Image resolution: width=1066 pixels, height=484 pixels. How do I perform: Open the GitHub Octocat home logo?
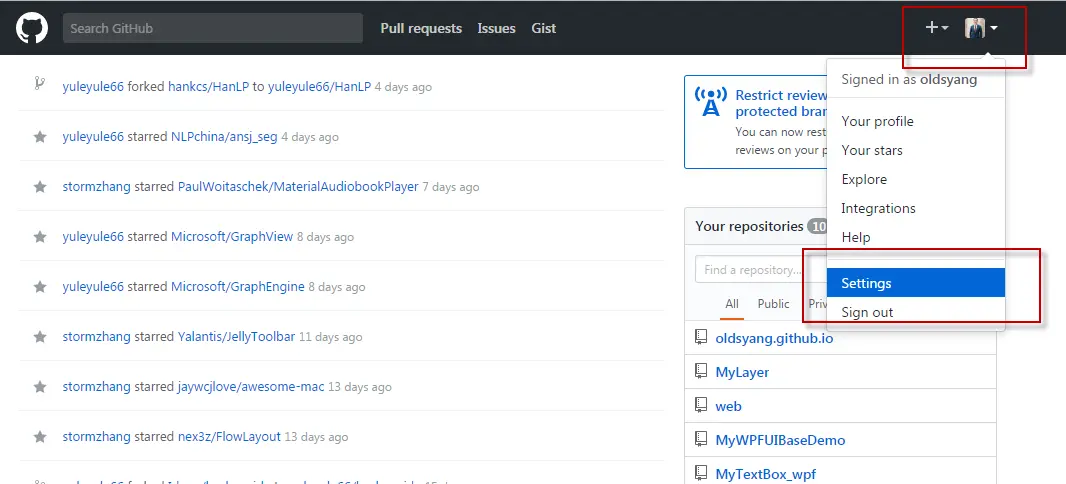pyautogui.click(x=32, y=28)
